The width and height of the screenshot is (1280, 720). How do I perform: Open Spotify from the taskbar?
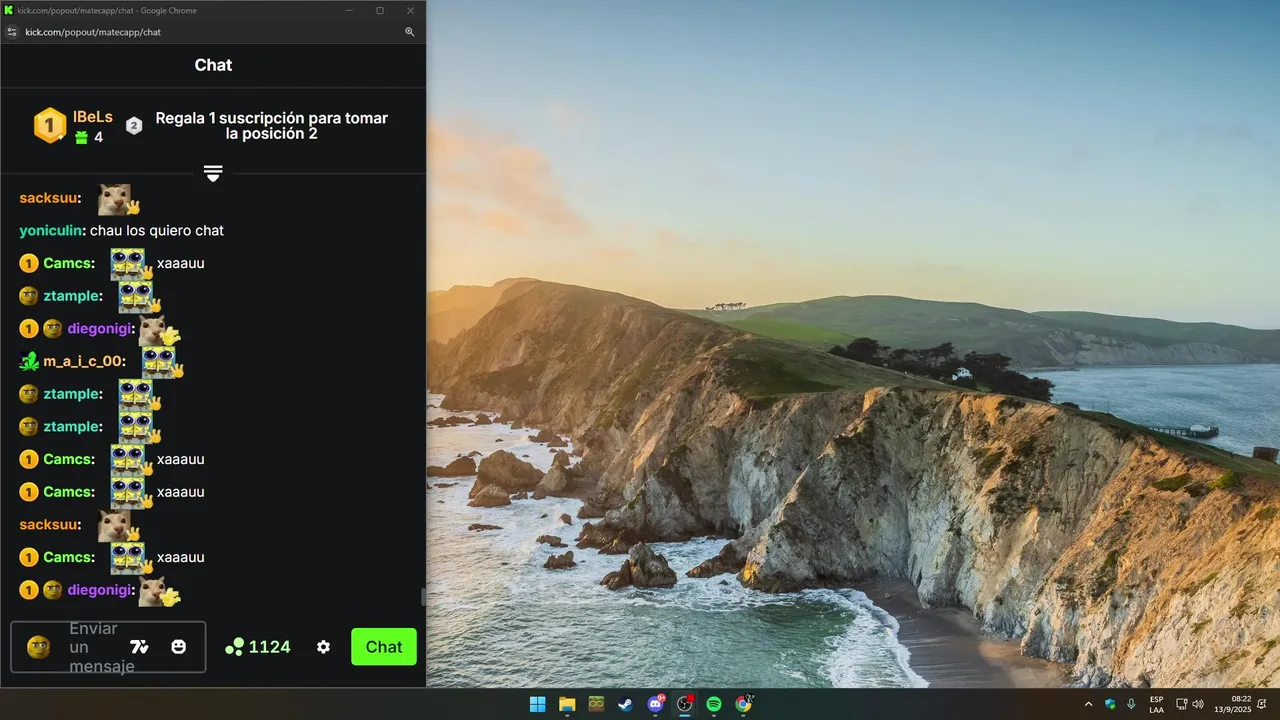pyautogui.click(x=714, y=704)
